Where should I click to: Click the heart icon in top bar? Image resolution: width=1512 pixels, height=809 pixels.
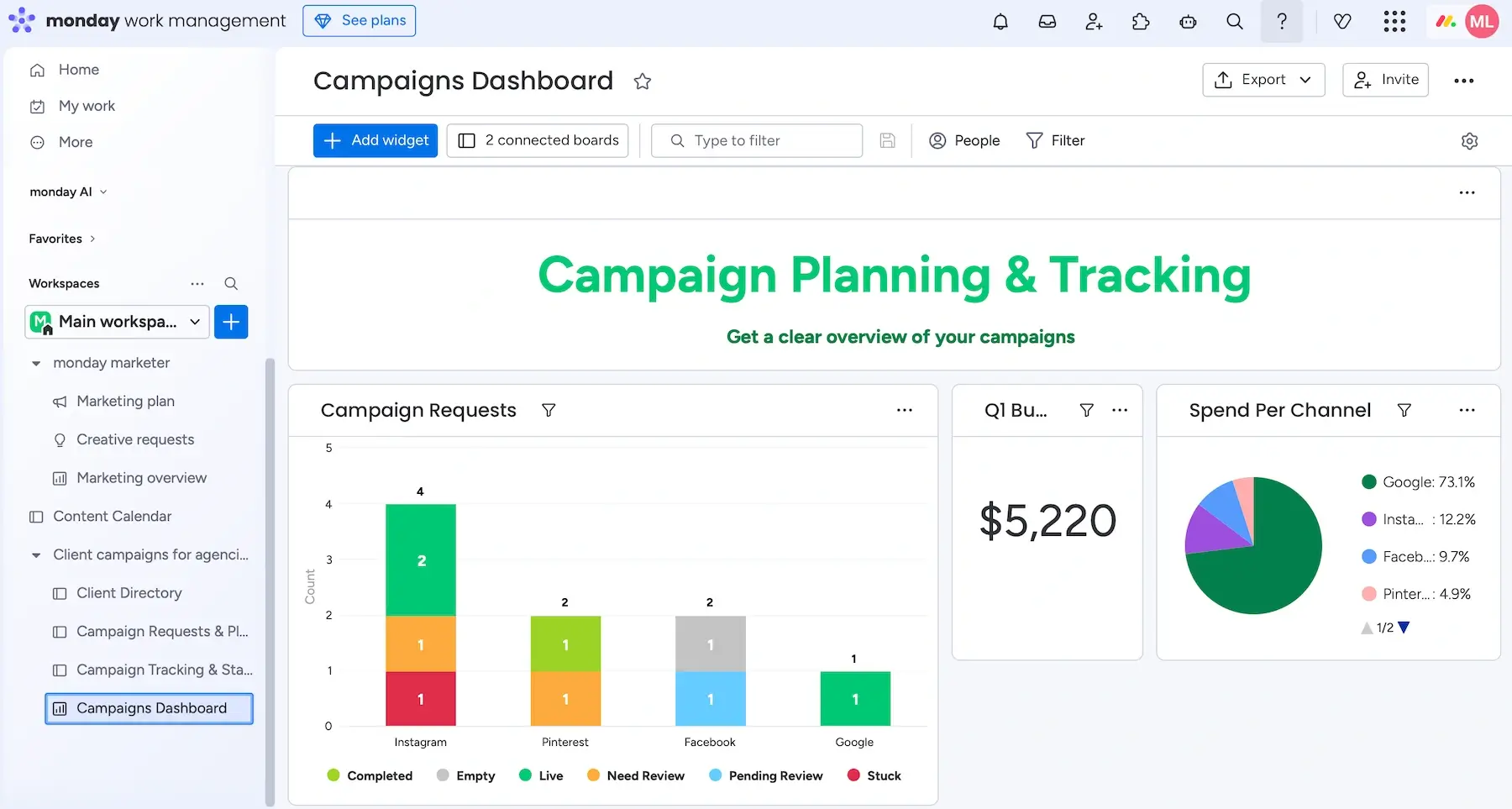pos(1342,22)
